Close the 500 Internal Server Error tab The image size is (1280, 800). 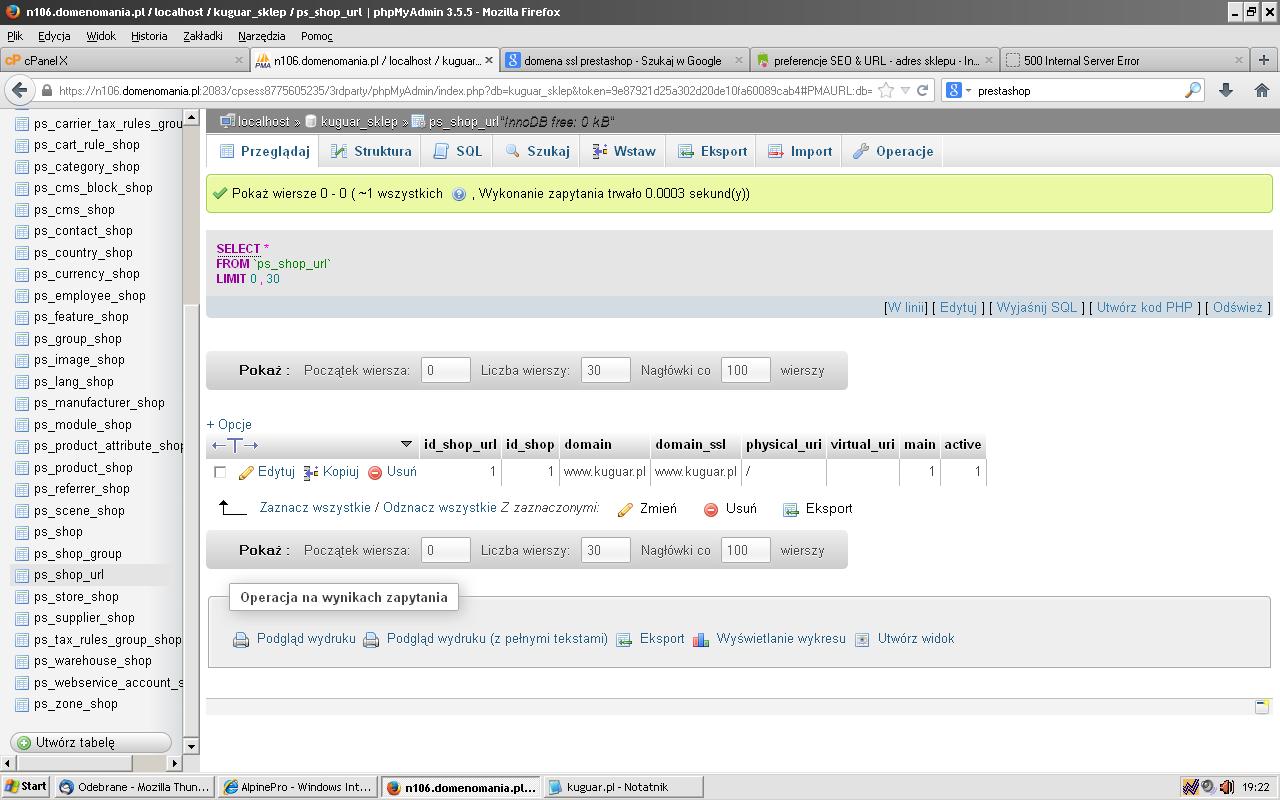pos(1239,60)
